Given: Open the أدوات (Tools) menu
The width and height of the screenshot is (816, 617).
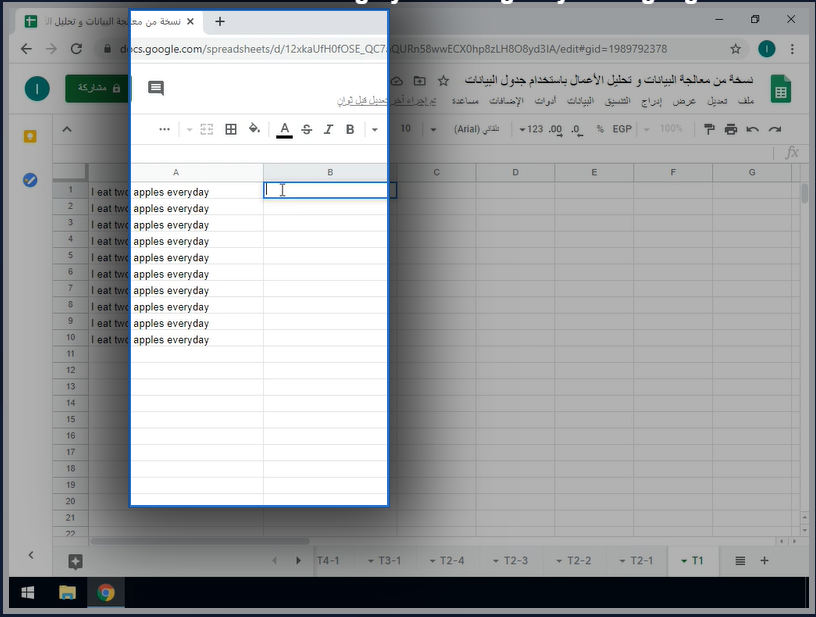Looking at the screenshot, I should coord(545,101).
